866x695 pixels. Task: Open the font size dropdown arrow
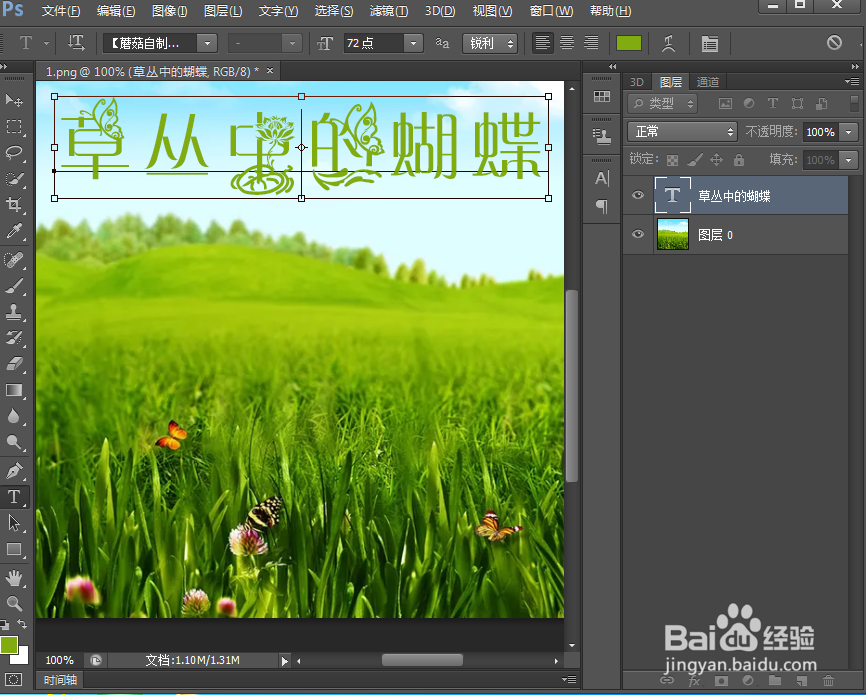(413, 43)
